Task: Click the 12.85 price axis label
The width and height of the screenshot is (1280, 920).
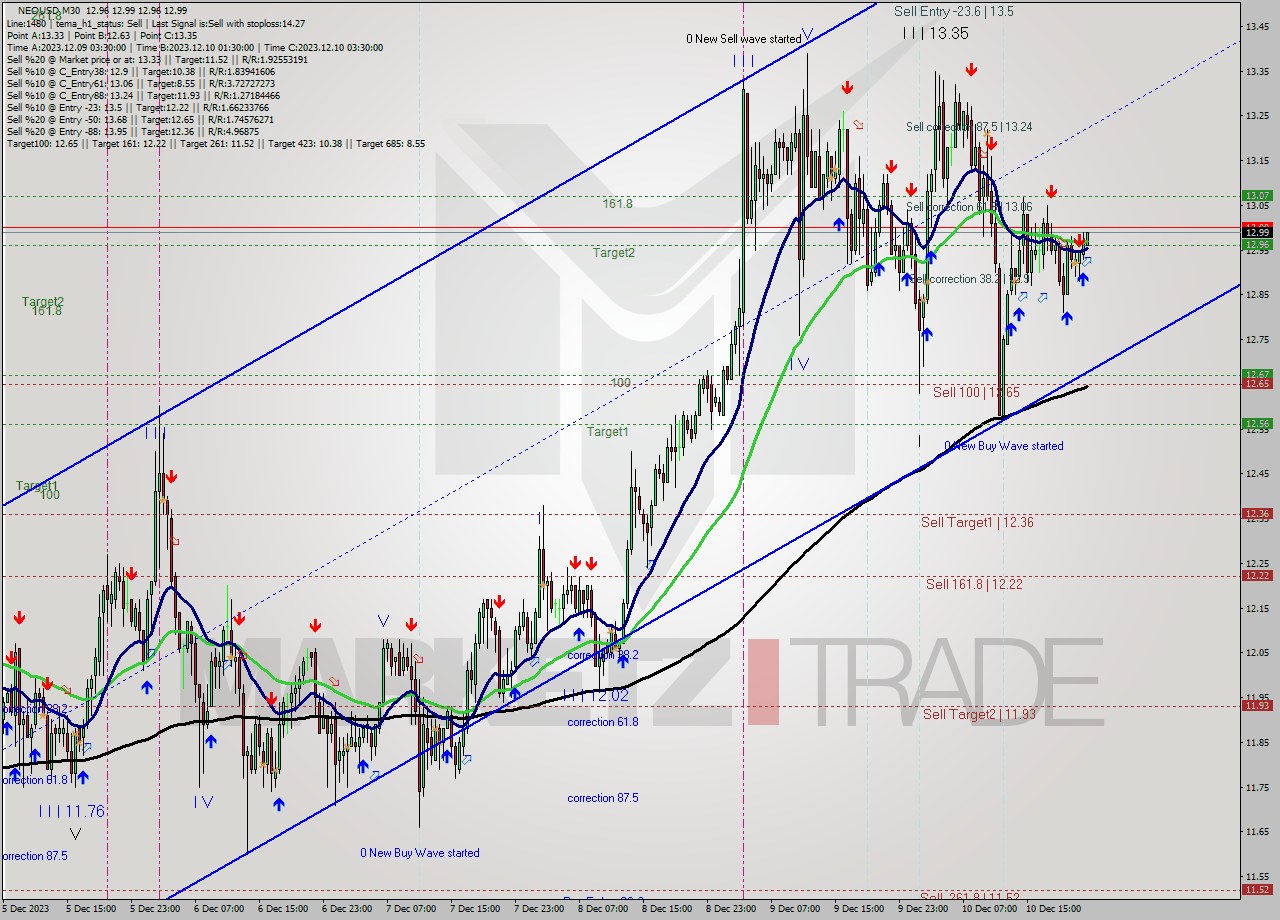Action: point(1257,294)
